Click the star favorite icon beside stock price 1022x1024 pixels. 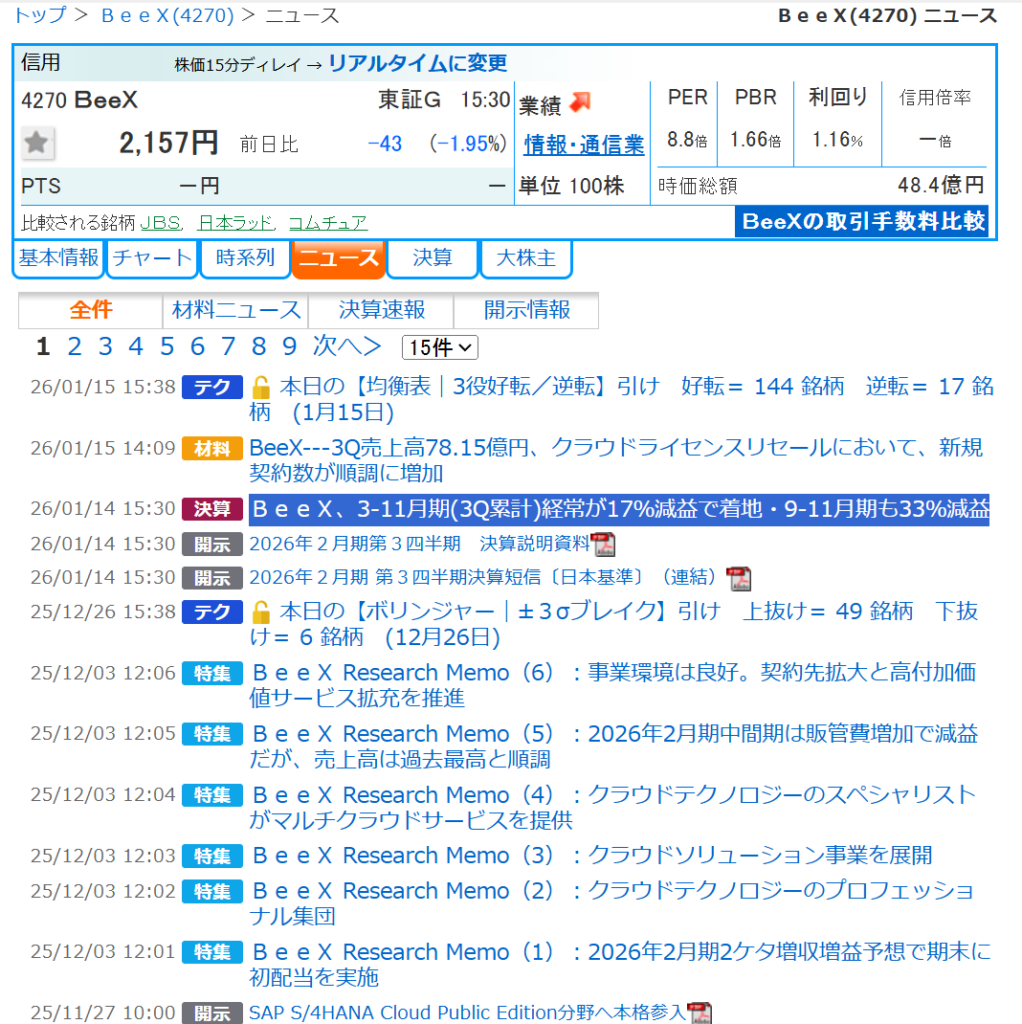[38, 144]
